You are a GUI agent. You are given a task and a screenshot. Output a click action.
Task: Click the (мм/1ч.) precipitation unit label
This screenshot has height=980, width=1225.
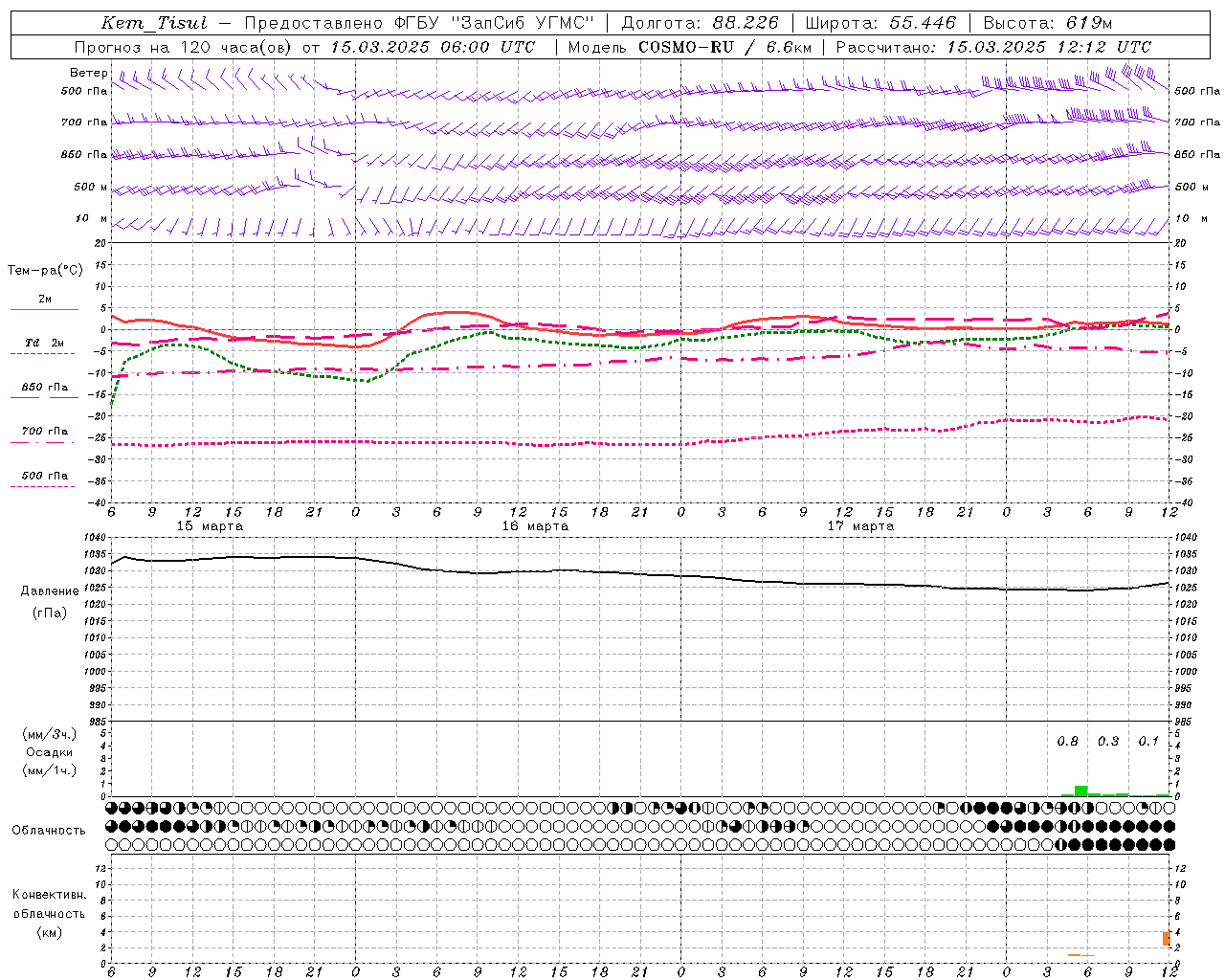coord(50,770)
